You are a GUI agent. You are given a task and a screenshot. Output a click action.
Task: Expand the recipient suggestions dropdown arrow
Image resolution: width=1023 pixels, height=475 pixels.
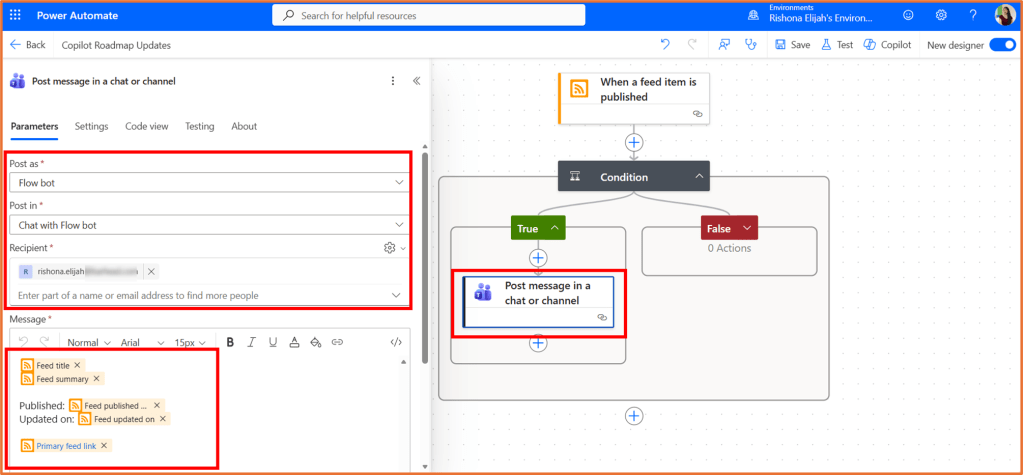(x=396, y=296)
